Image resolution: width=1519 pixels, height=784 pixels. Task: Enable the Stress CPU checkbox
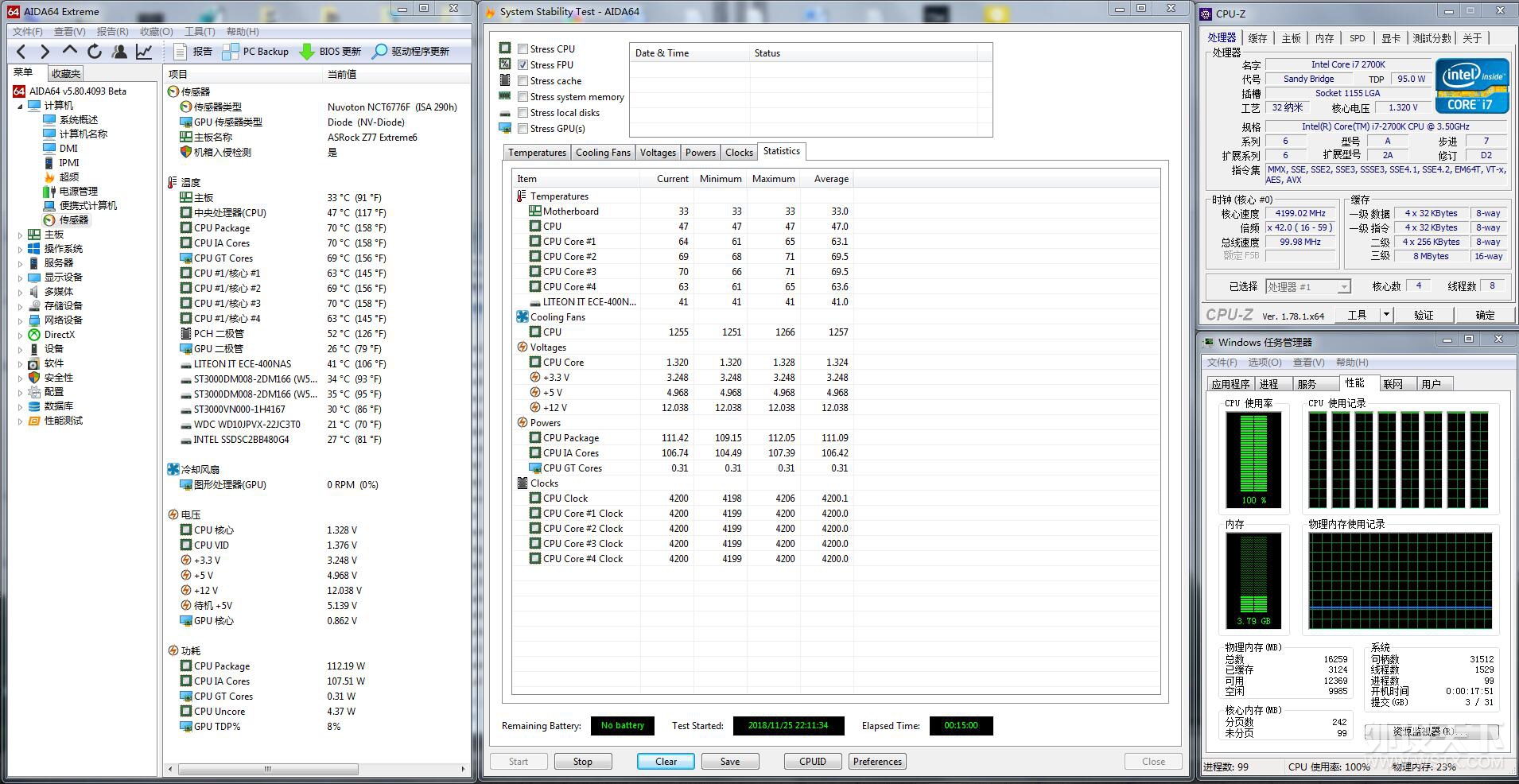coord(523,49)
